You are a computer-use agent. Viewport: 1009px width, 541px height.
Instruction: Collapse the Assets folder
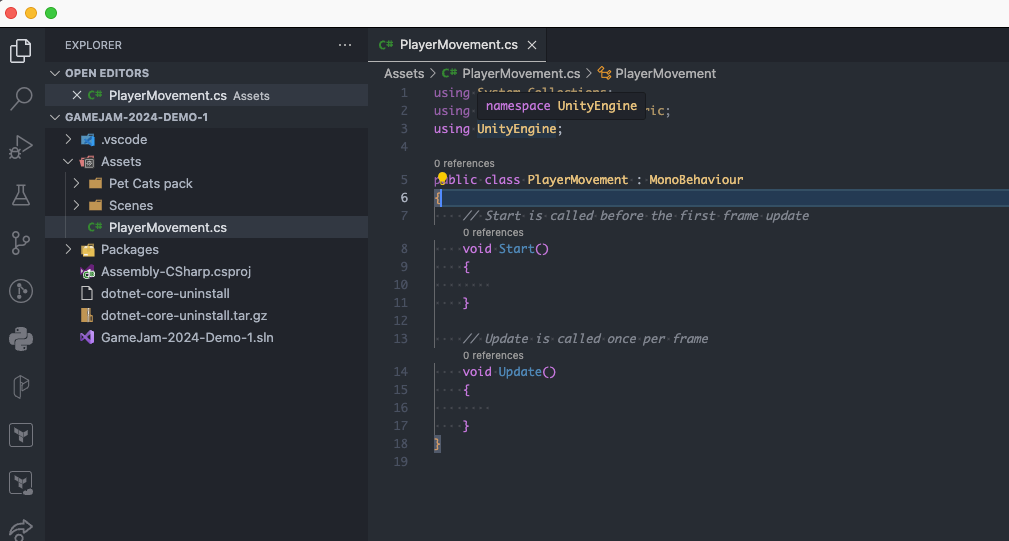point(68,162)
